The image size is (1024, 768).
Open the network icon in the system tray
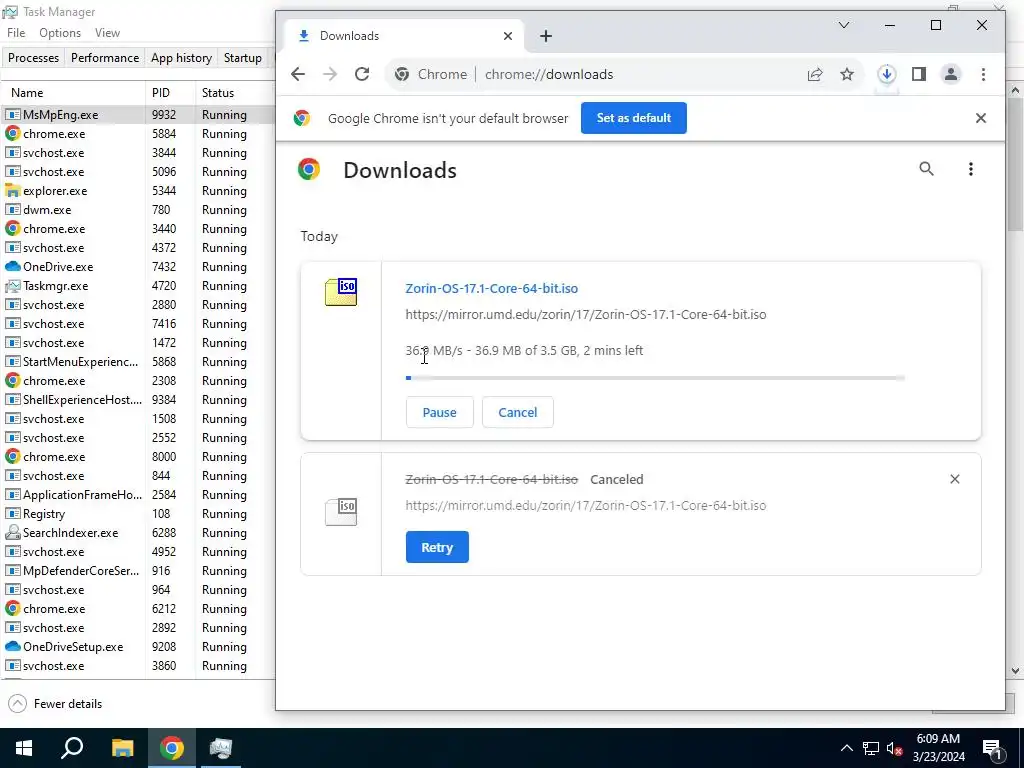[x=871, y=748]
